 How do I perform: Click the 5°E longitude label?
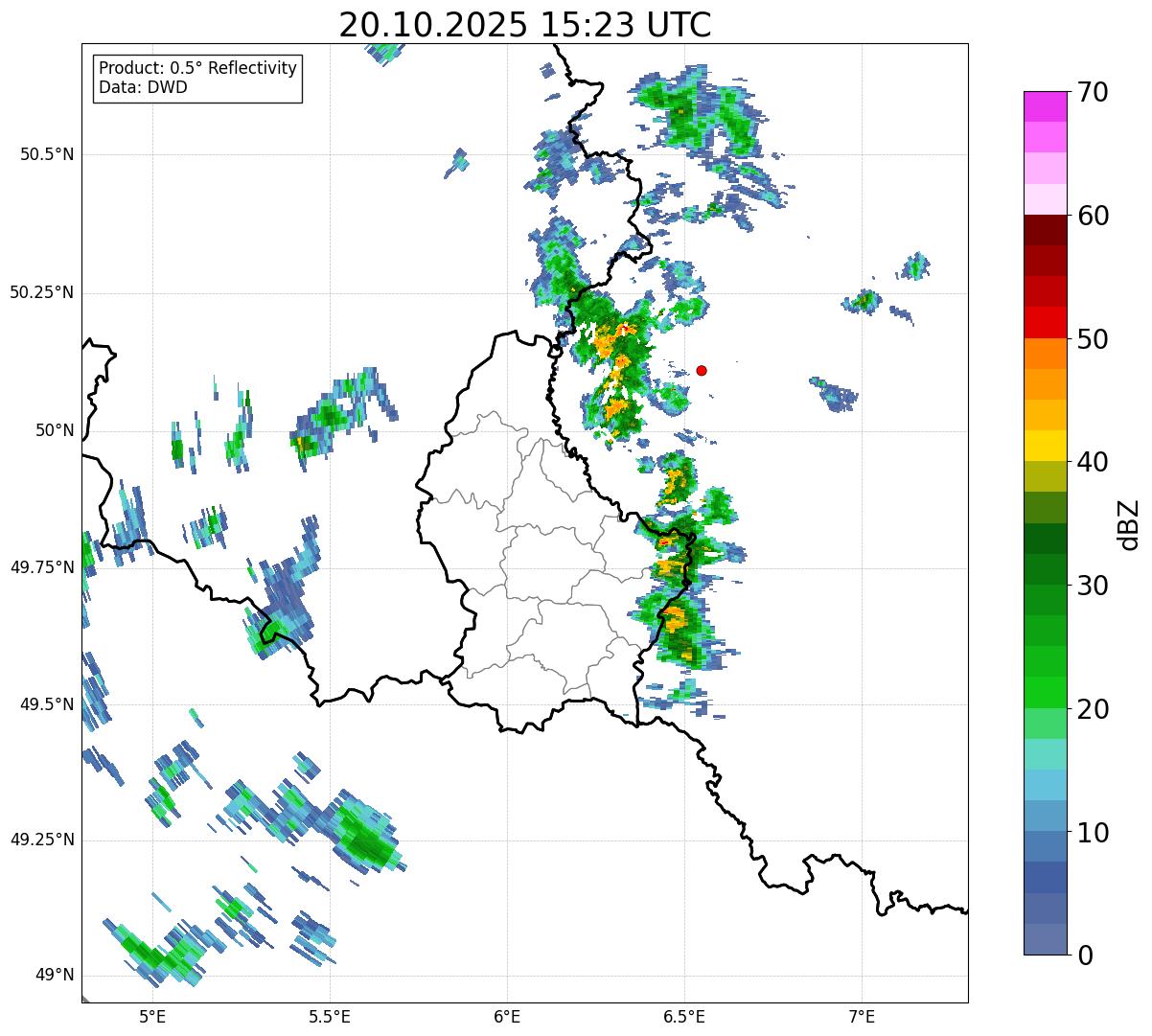[151, 1016]
